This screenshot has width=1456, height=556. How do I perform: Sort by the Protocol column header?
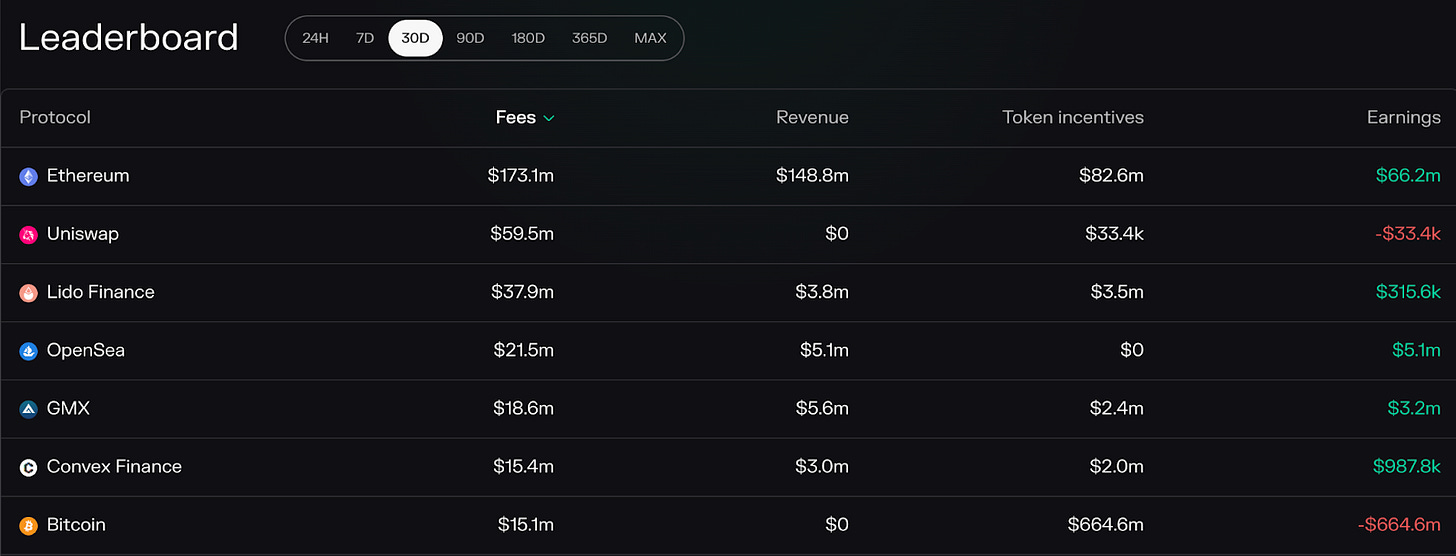(x=55, y=117)
